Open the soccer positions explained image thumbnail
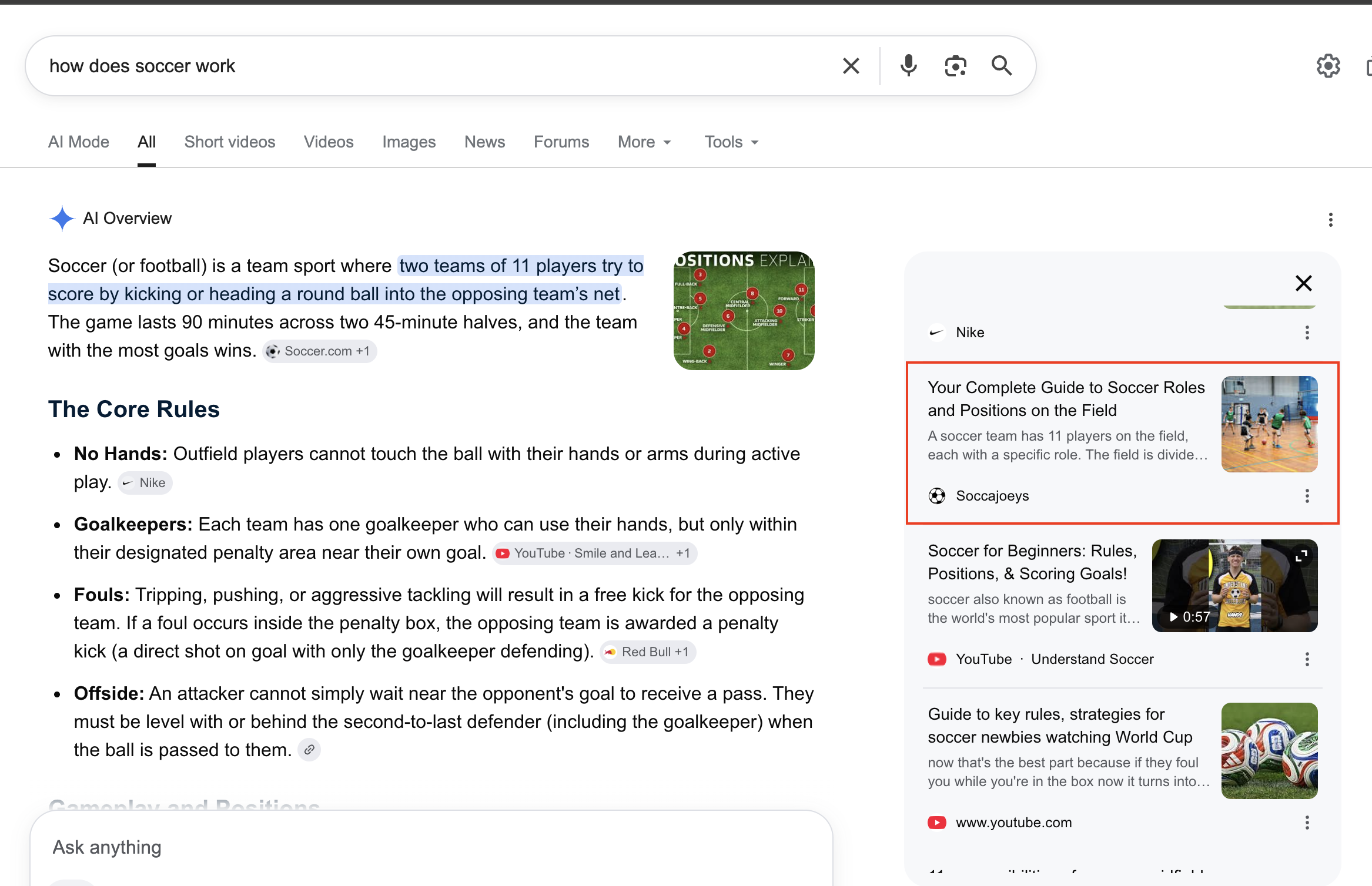Image resolution: width=1372 pixels, height=886 pixels. point(744,311)
